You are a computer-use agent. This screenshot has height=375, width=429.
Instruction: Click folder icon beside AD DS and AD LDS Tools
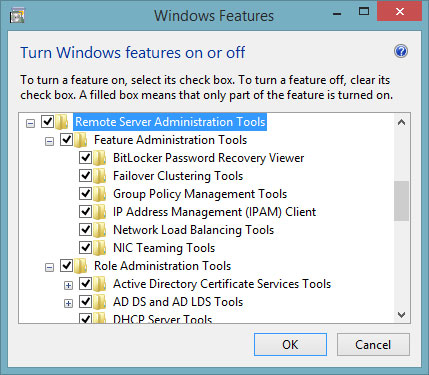(99, 302)
